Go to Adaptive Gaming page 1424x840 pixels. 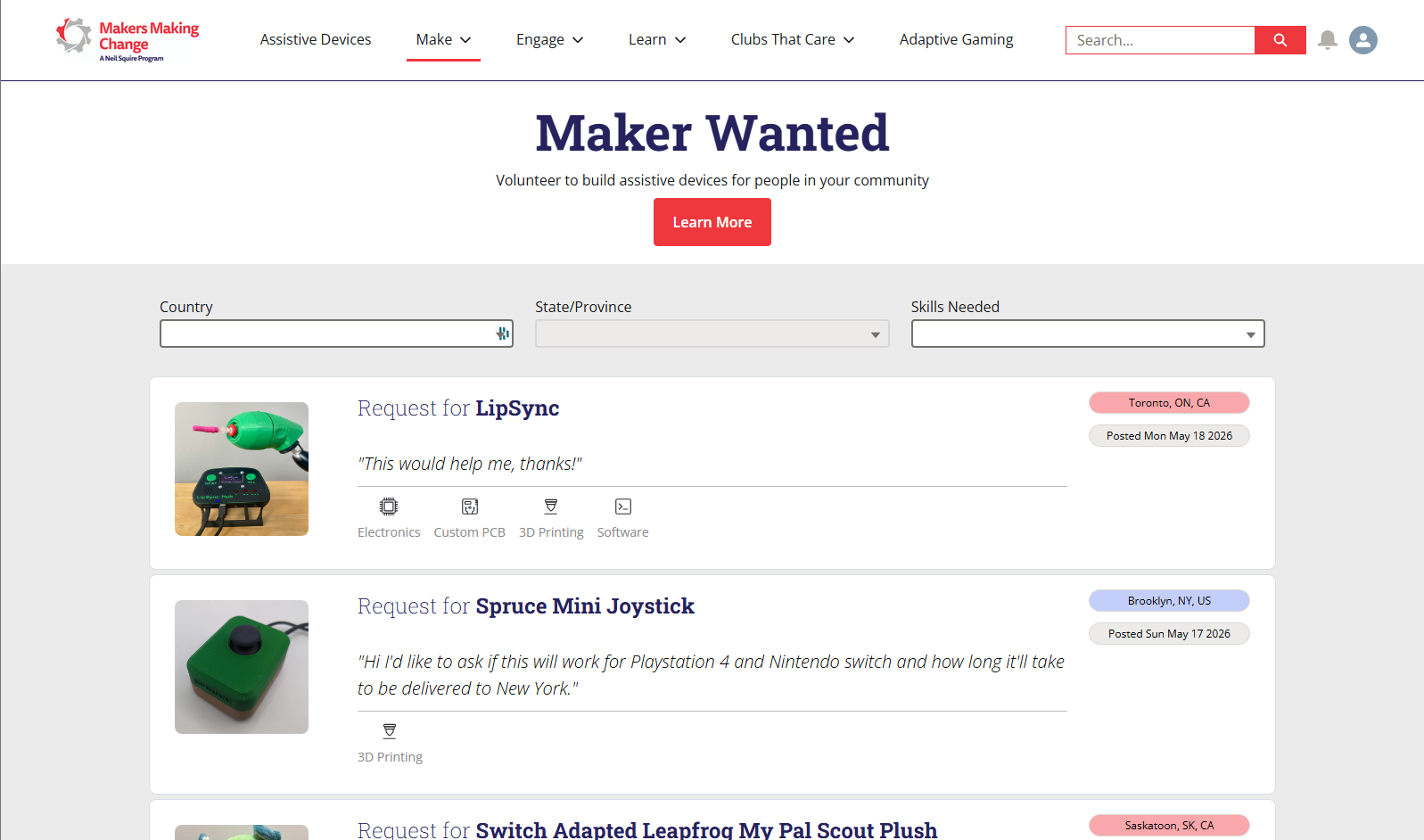click(956, 39)
